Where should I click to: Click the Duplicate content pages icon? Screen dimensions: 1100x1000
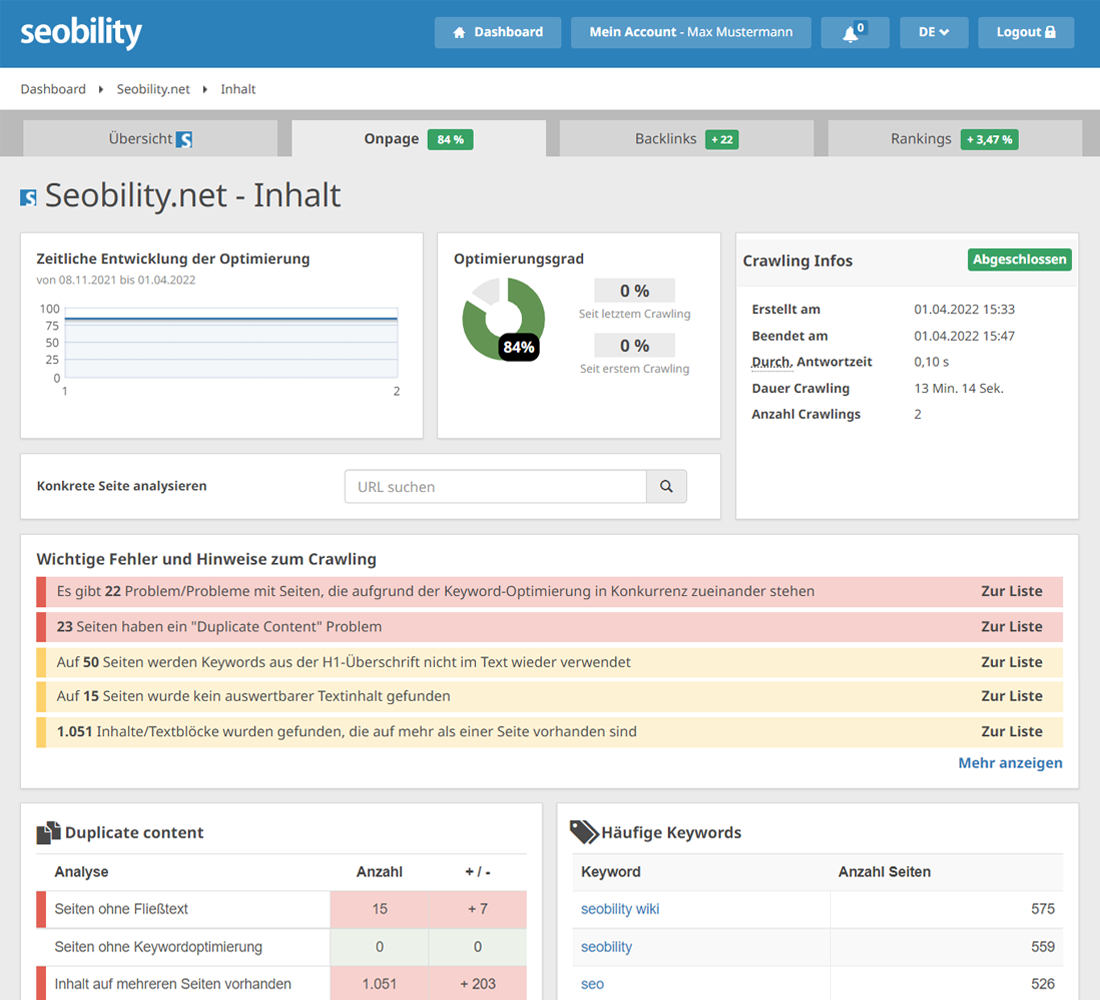point(48,832)
